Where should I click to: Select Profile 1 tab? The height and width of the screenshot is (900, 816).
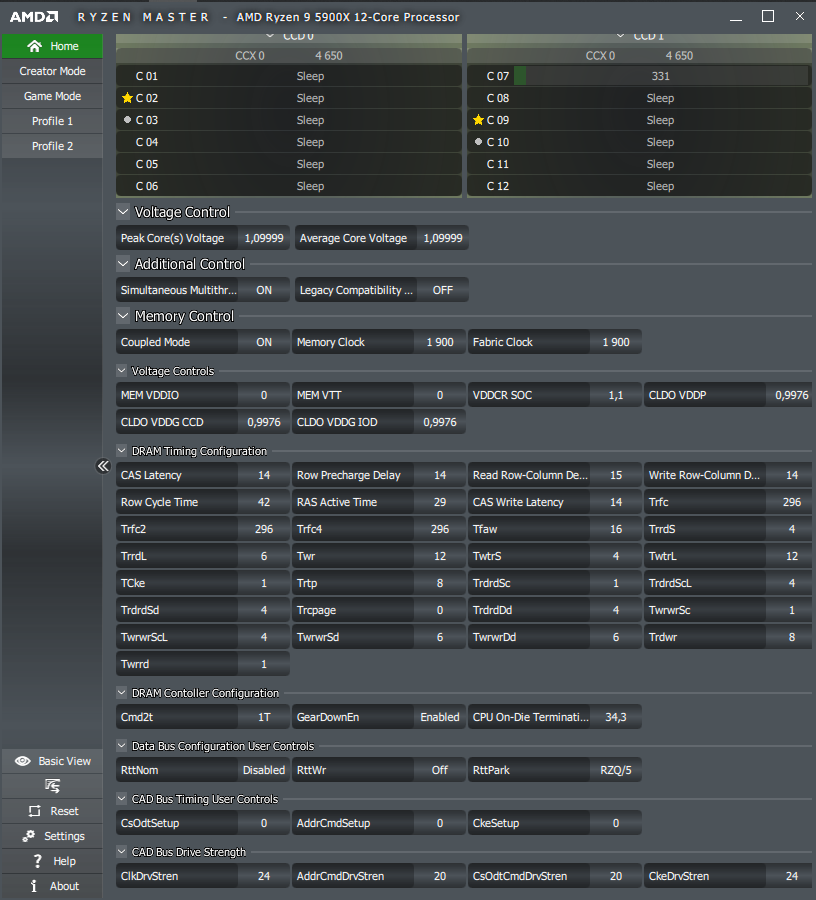52,121
